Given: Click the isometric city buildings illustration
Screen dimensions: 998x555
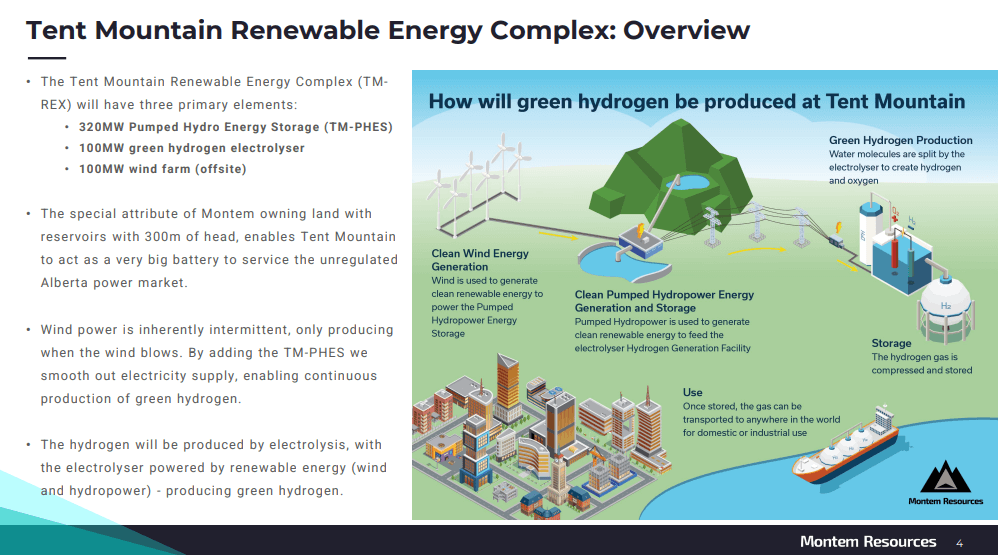Looking at the screenshot, I should [541, 438].
